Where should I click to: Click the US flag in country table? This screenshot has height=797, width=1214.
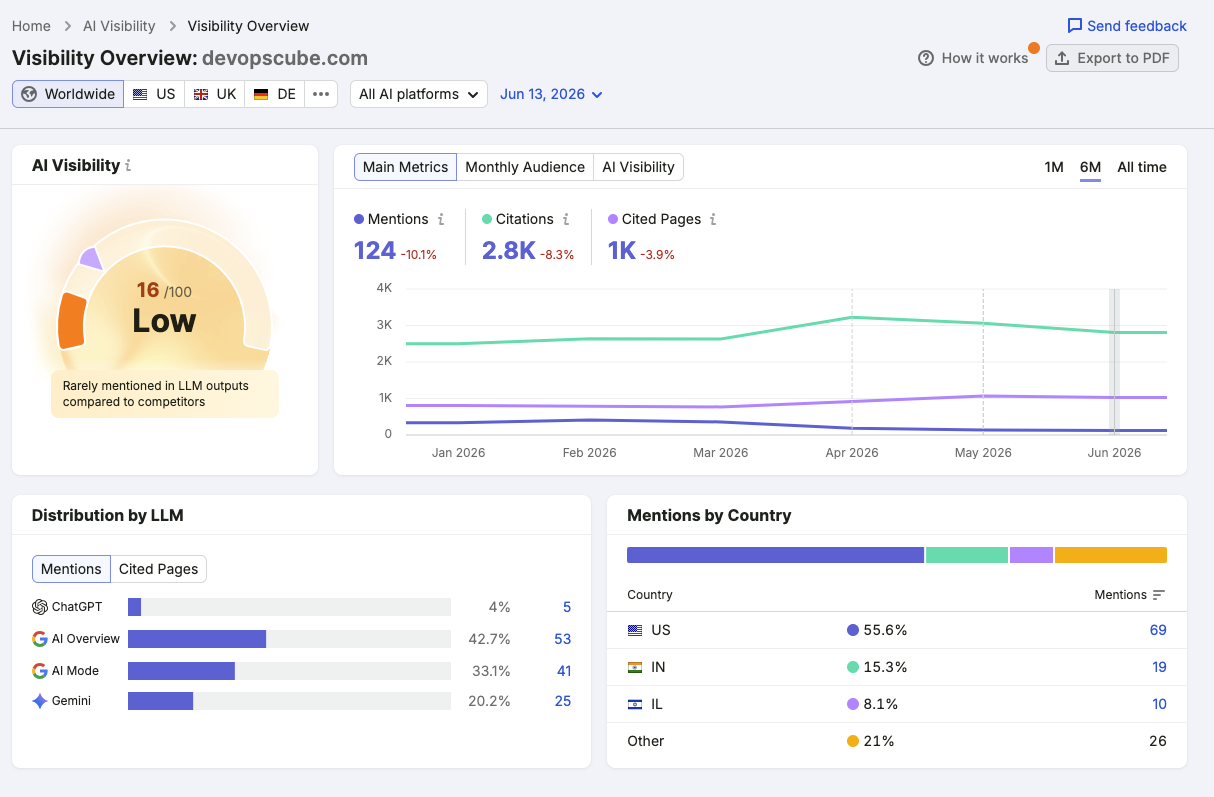pos(635,630)
